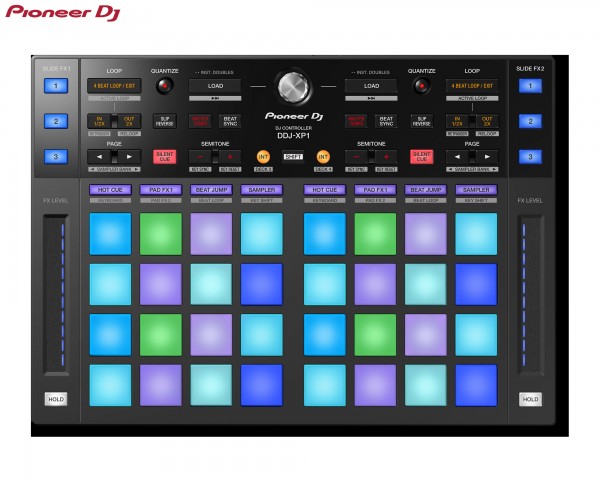The height and width of the screenshot is (480, 600).
Task: Click left deck loop IN 1/2X button
Action: 99,121
